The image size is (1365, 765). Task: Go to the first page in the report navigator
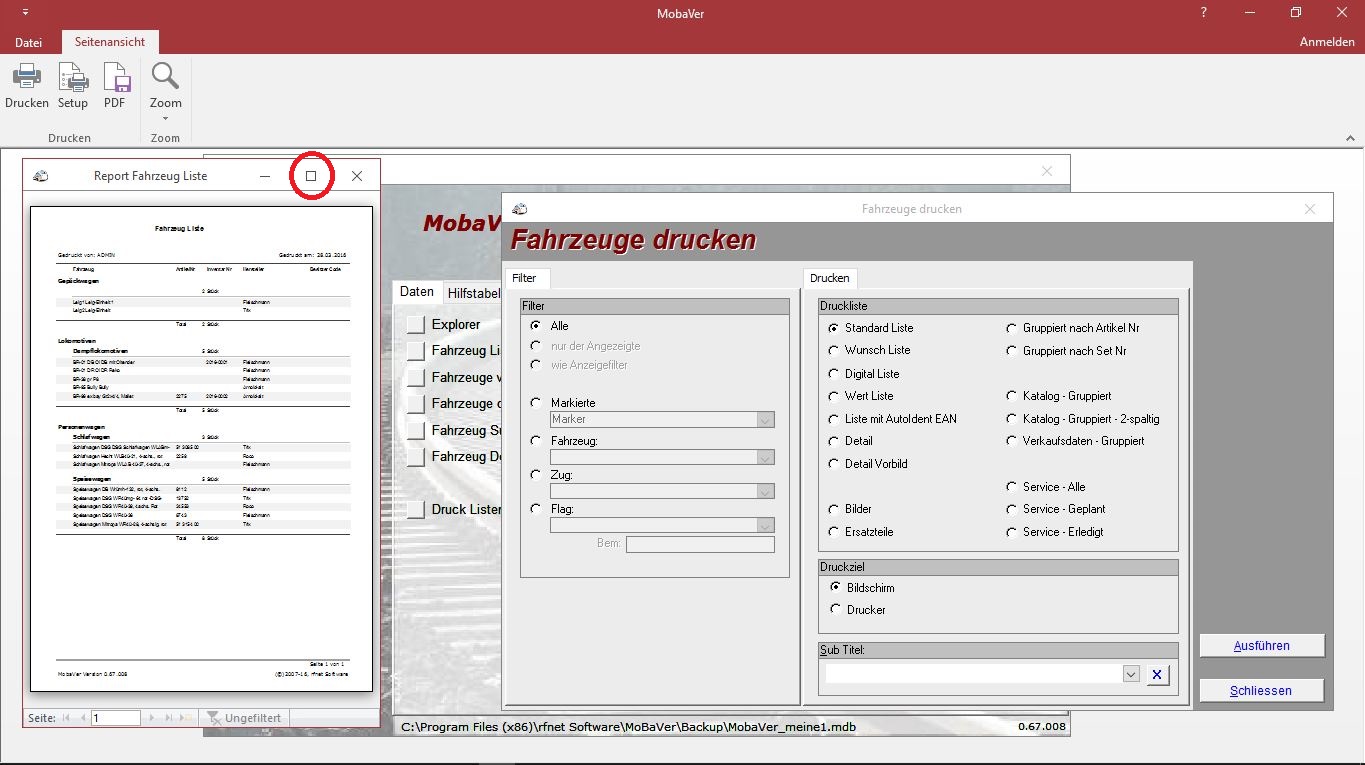click(x=66, y=718)
